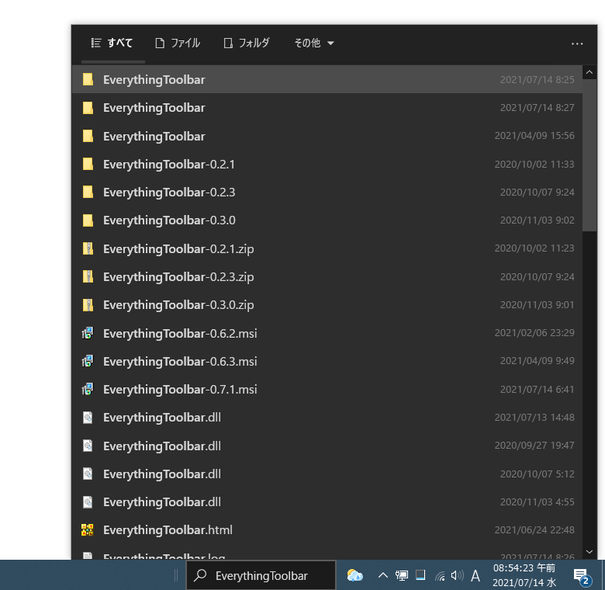Viewport: 605px width, 590px height.
Task: Open the Wi-Fi network tray icon
Action: [x=440, y=576]
